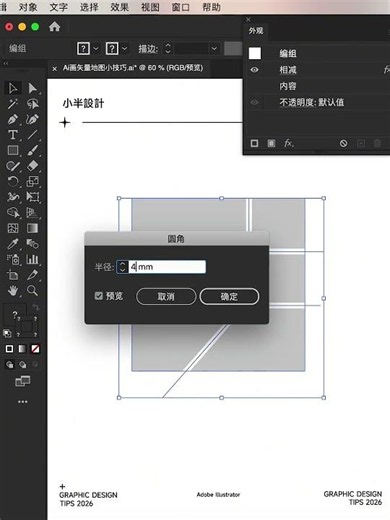Enable Draw Behind mode
Viewport: 390px width, 520px height.
pos(22,365)
